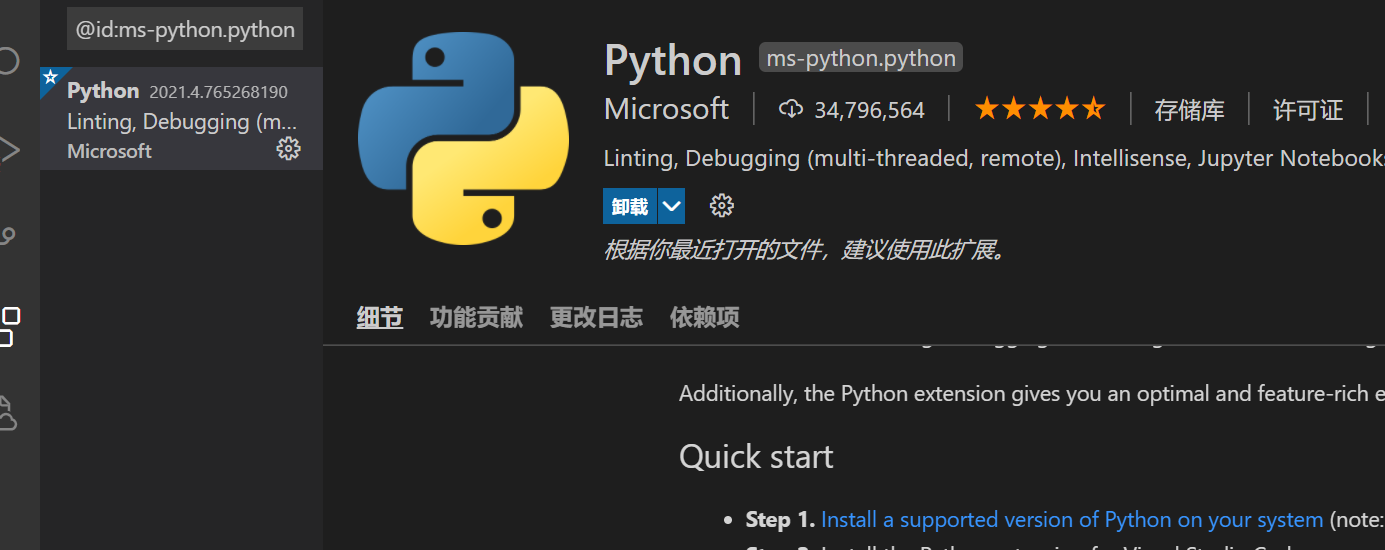Switch to the 更改日志 tab
The height and width of the screenshot is (550, 1385).
click(596, 318)
